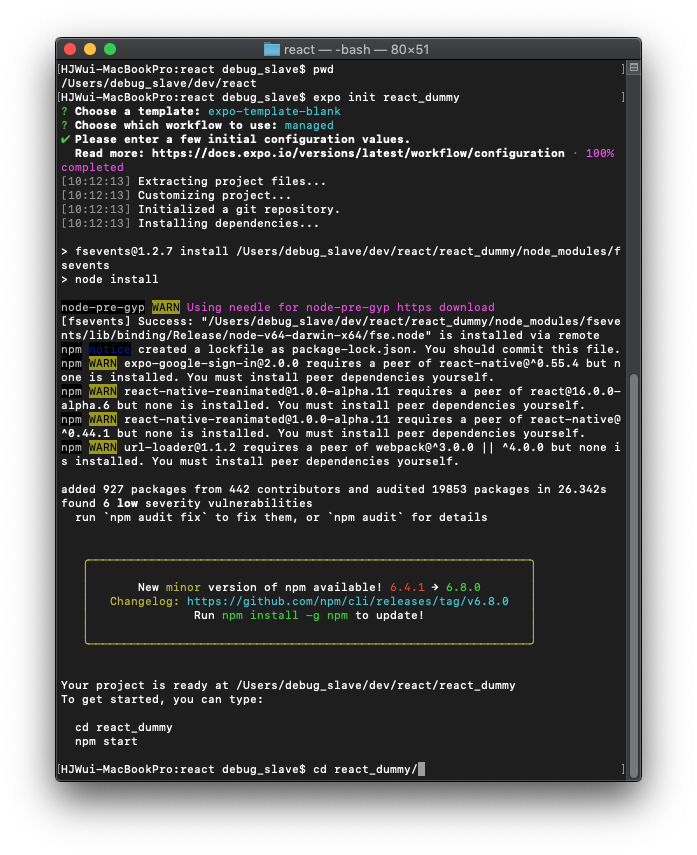Click 'found 6 low severity vulnerabilities' line

tap(187, 503)
